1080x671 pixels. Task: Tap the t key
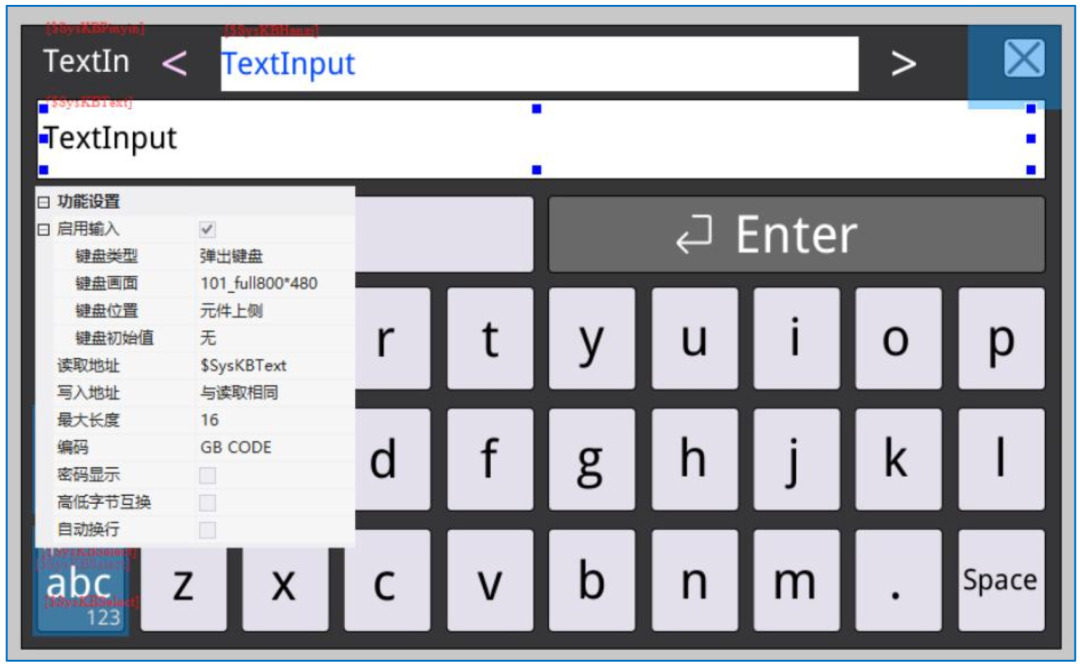(490, 339)
